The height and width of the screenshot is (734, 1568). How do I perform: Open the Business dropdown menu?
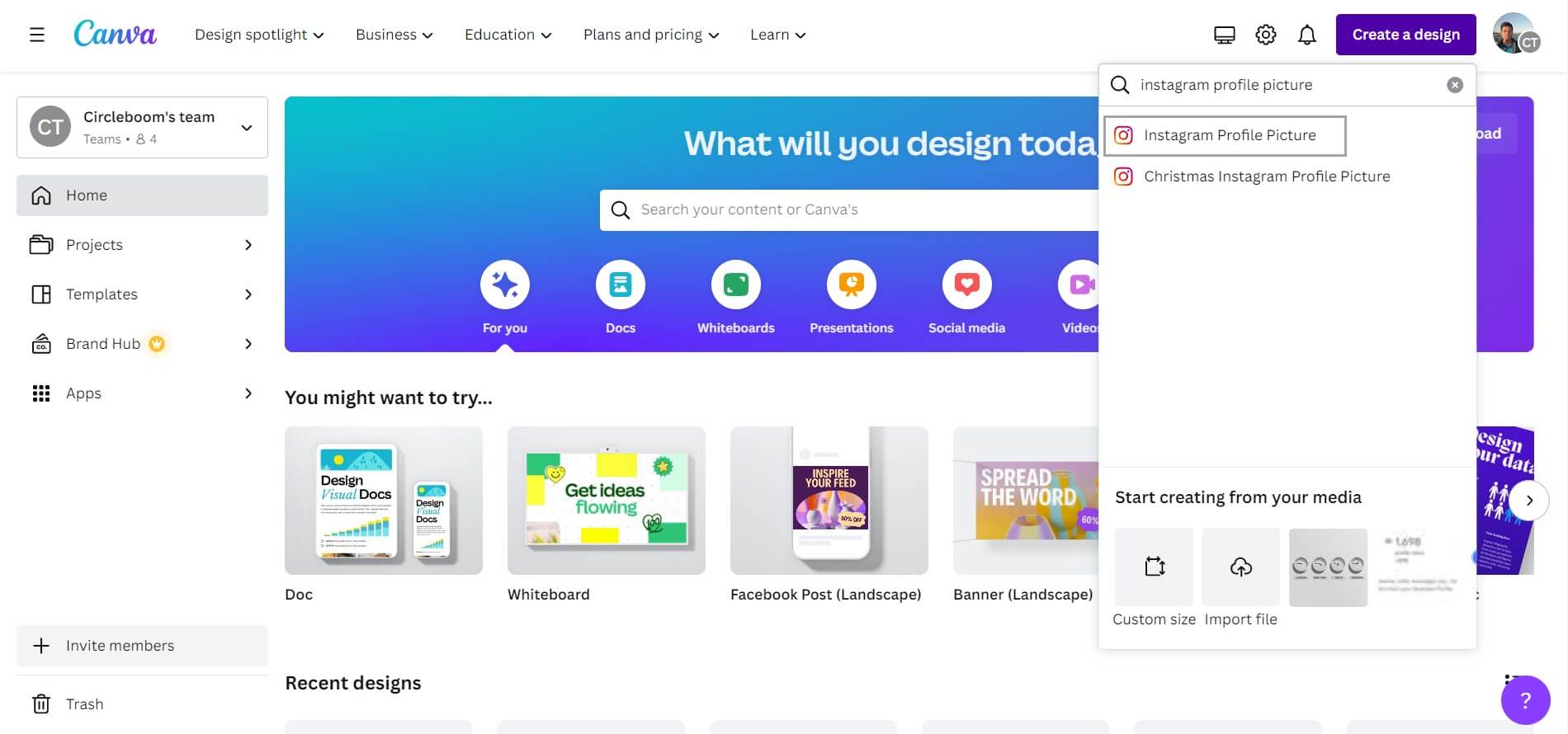[394, 35]
